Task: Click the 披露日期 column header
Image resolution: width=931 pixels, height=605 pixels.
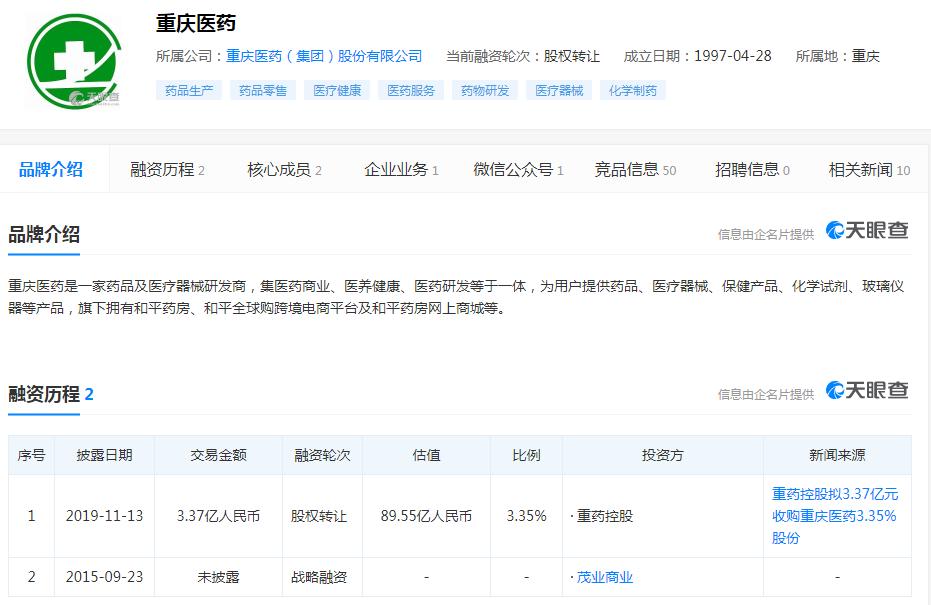Action: 104,455
